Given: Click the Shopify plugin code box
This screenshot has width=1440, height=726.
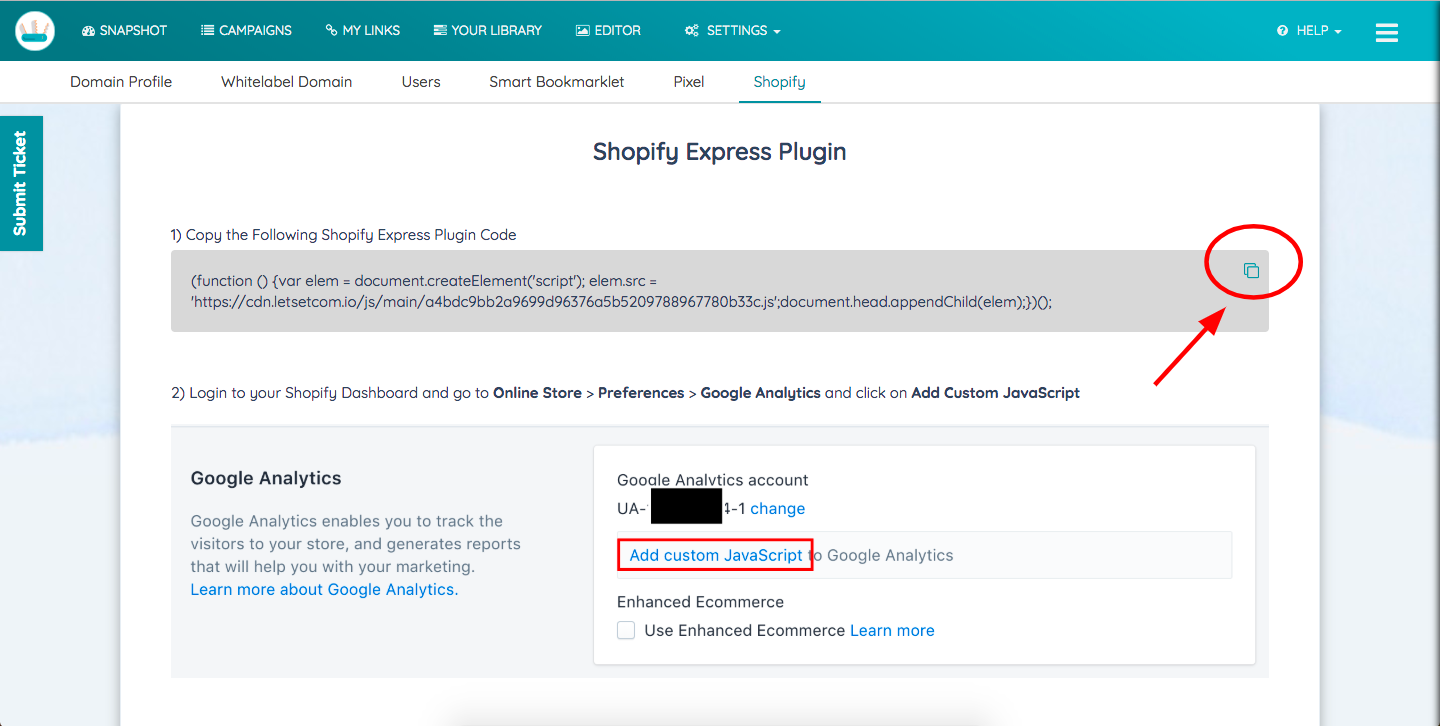Looking at the screenshot, I should [720, 291].
